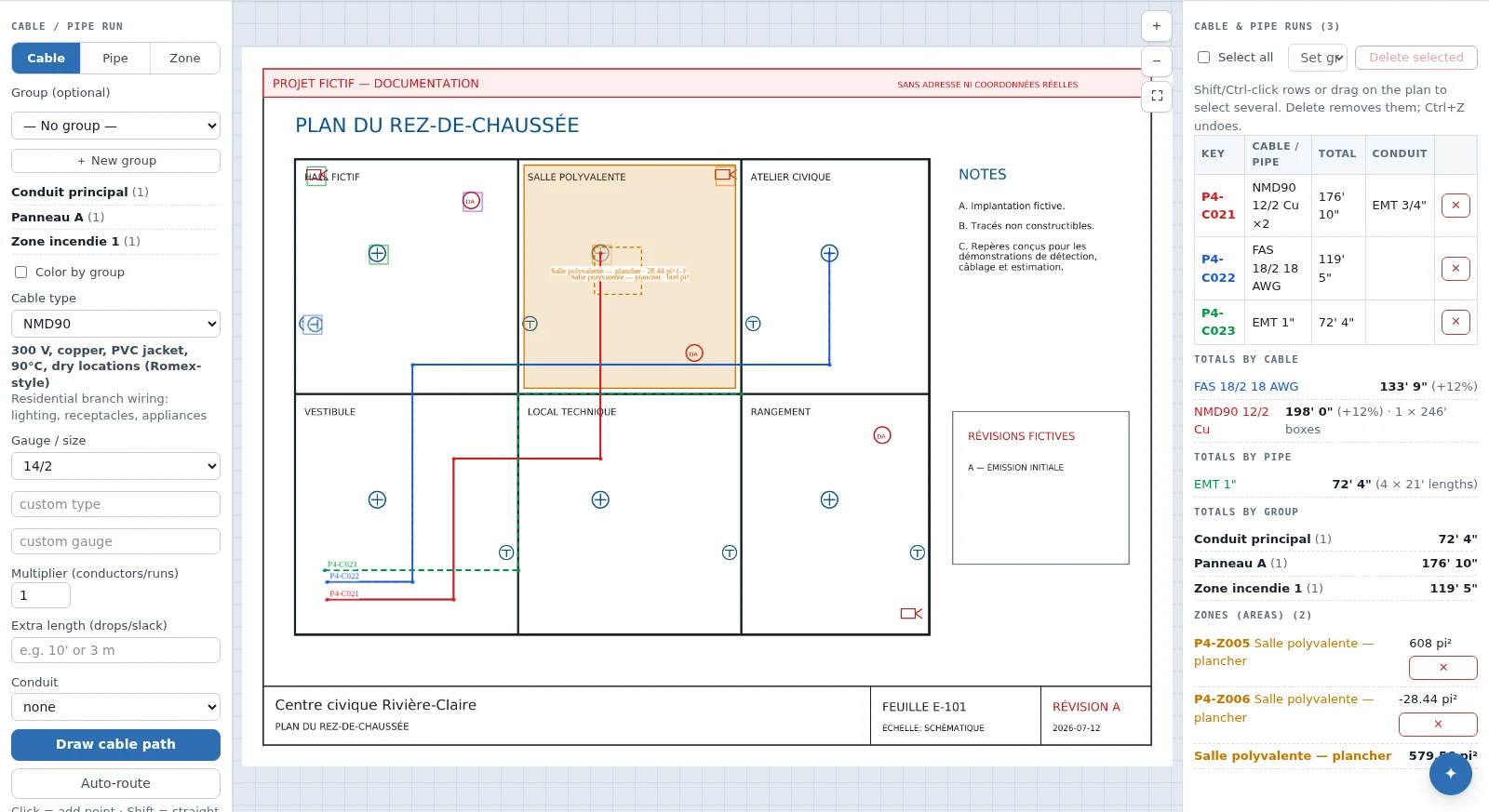Switch to the Zone tab

point(185,58)
